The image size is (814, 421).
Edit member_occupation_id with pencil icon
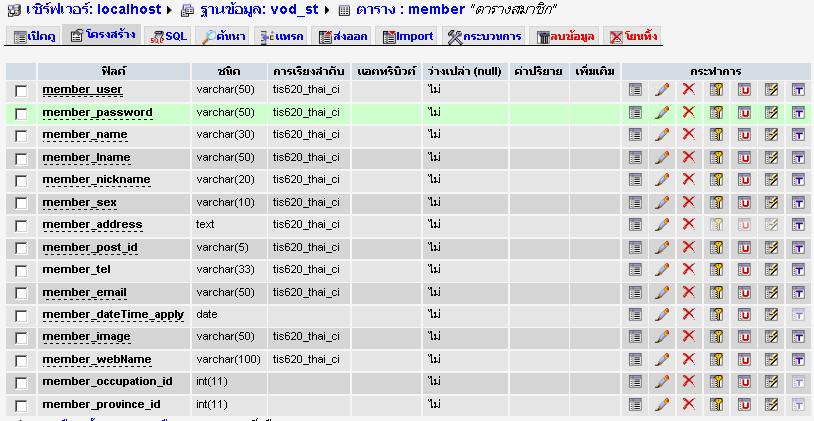662,382
